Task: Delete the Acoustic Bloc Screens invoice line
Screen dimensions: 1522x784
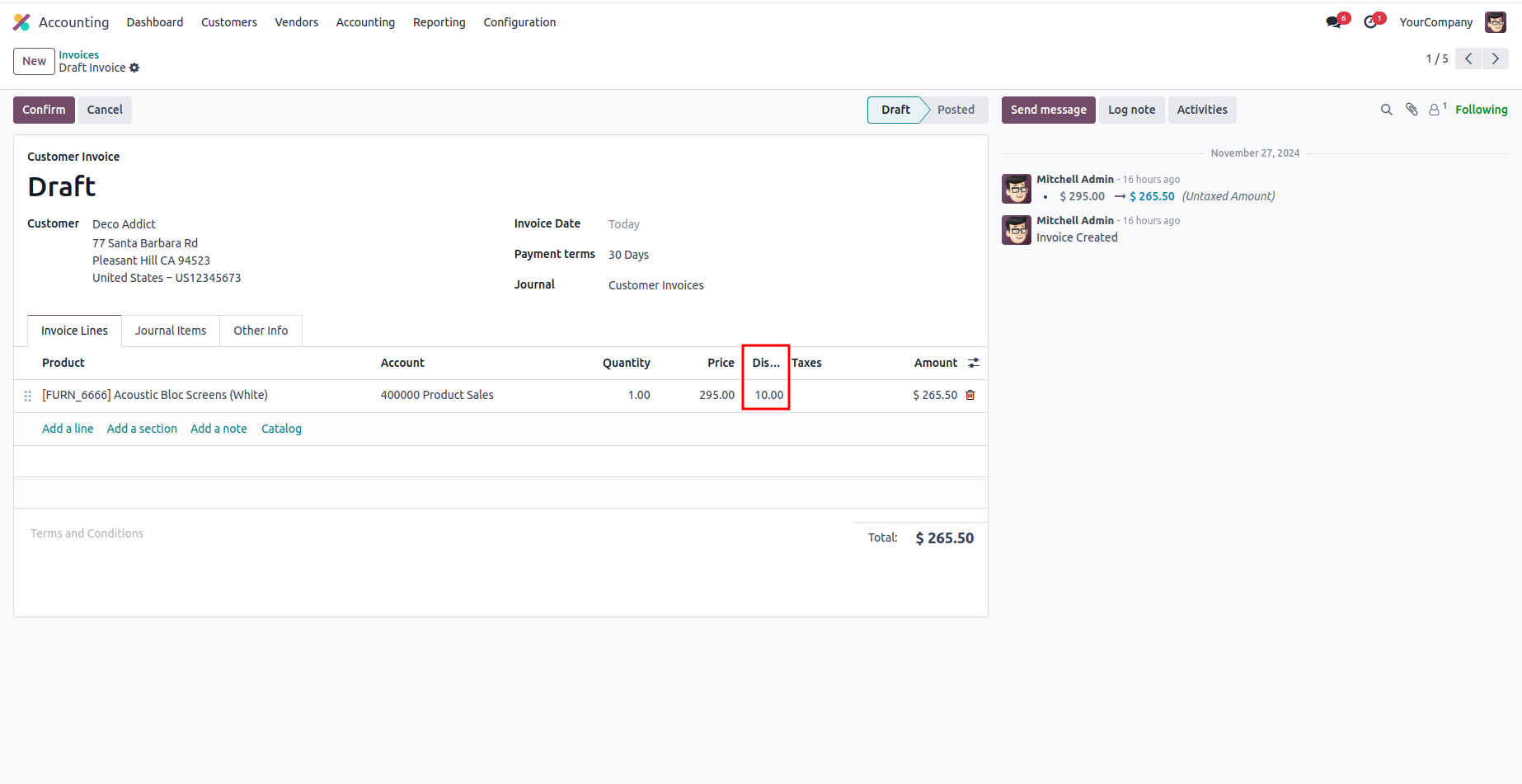Action: (970, 395)
